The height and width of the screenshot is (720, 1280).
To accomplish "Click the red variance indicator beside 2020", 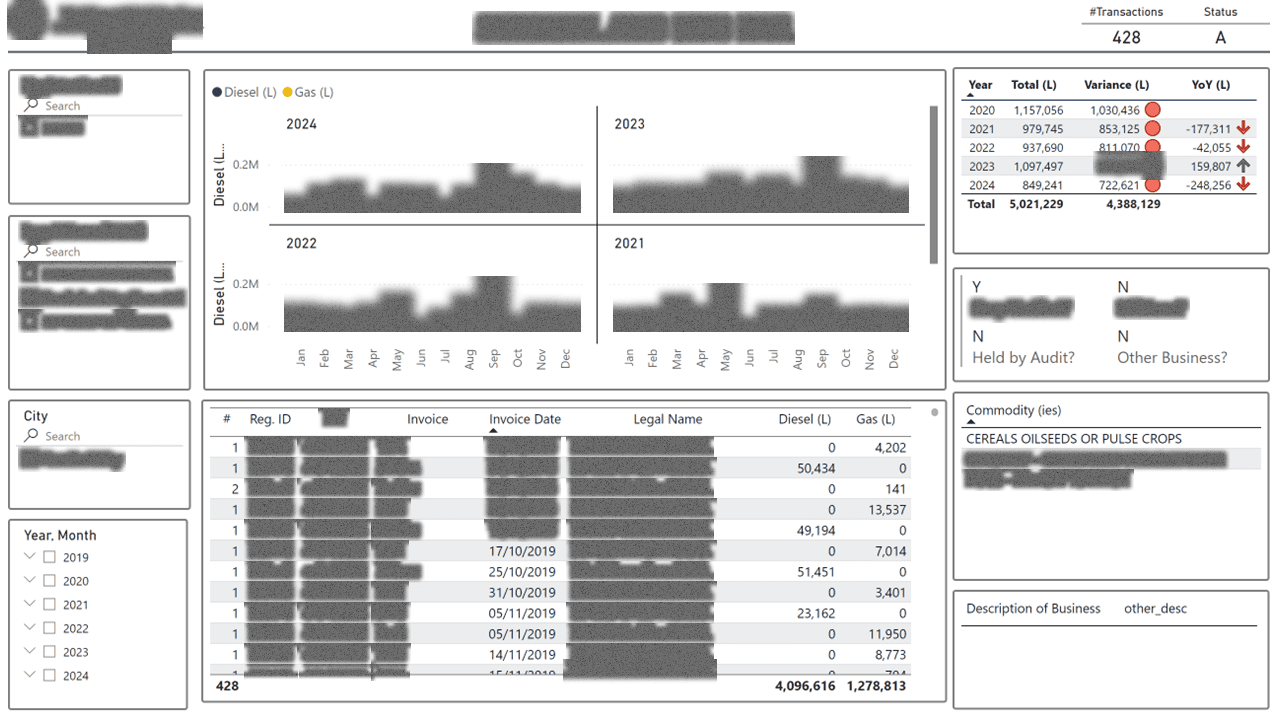I will [1153, 109].
